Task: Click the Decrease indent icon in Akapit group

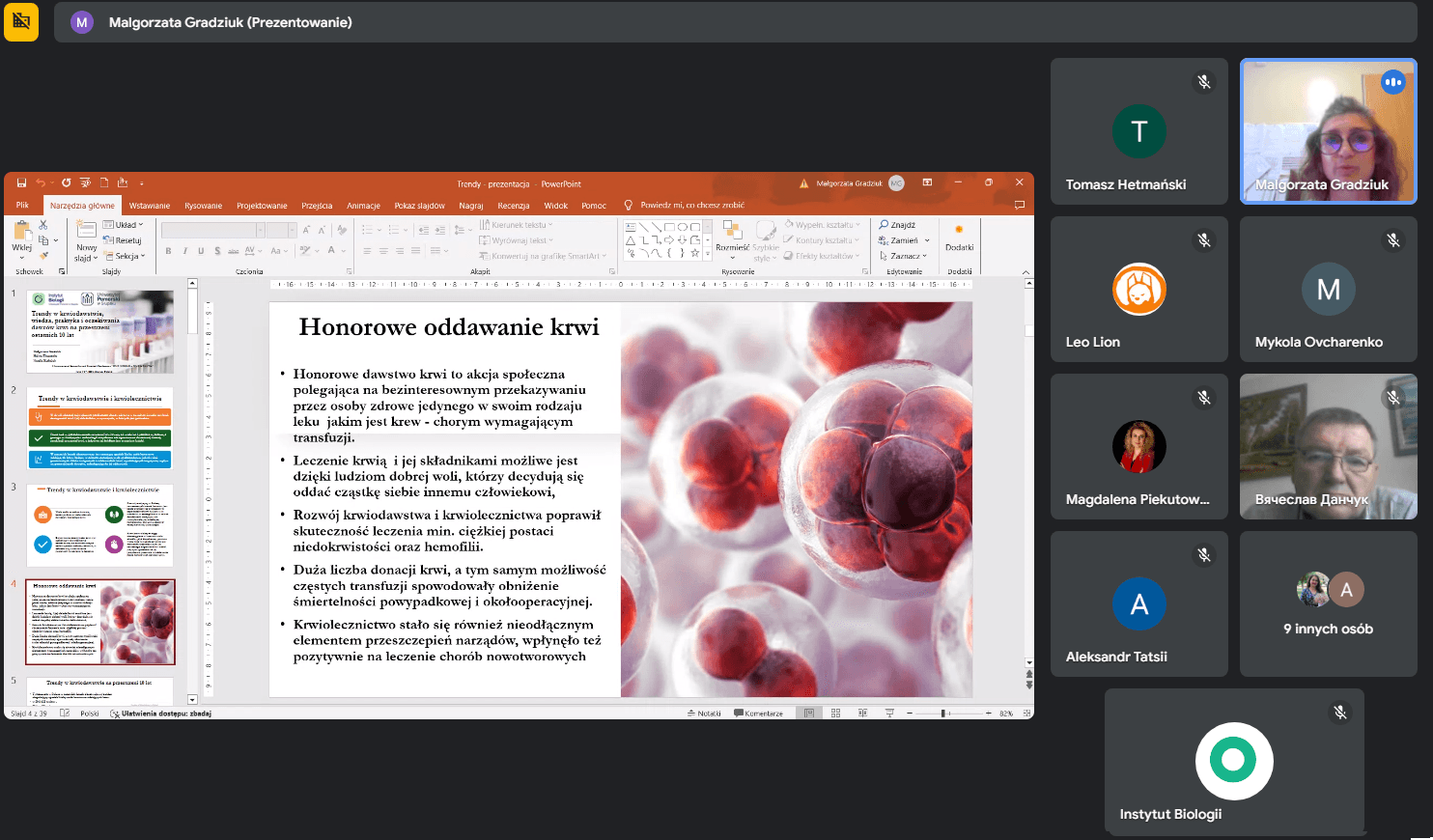Action: pos(424,230)
